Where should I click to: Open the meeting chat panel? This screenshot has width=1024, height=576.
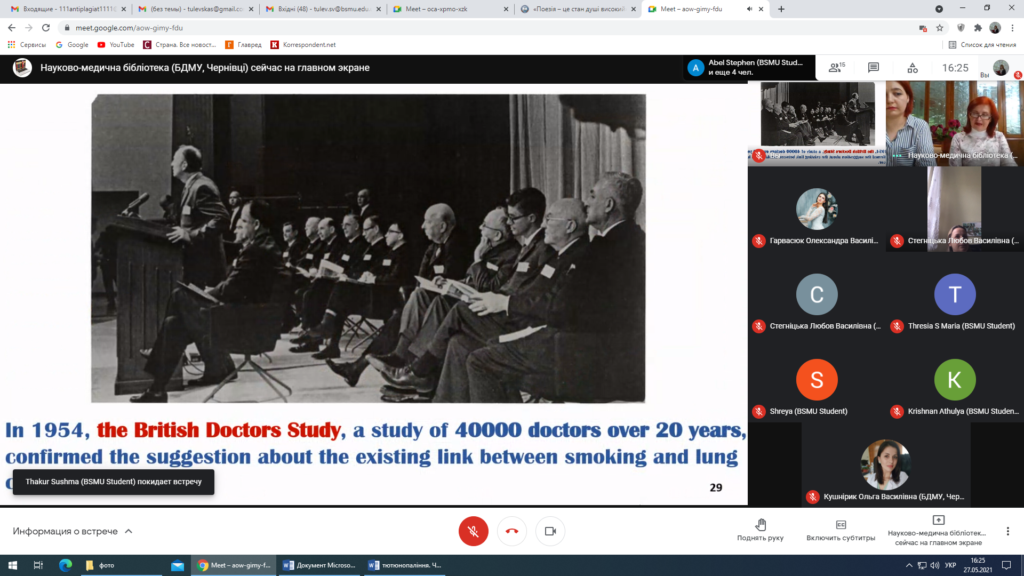click(x=873, y=68)
